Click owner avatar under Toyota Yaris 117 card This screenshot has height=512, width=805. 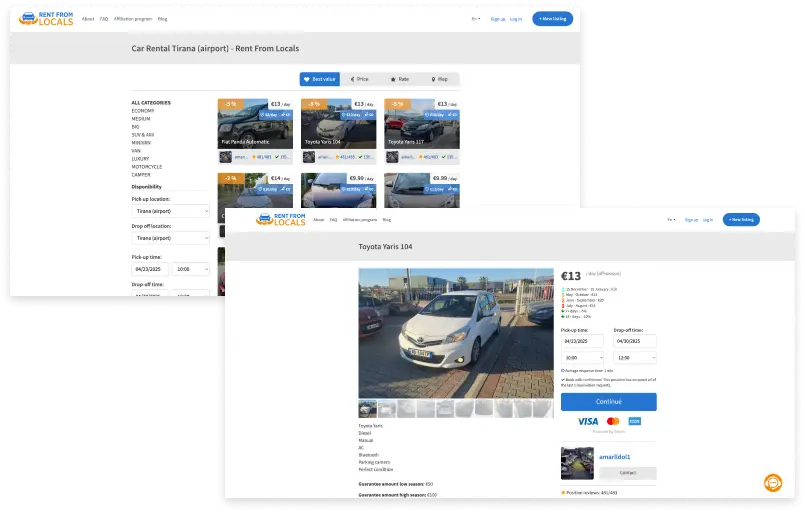pyautogui.click(x=392, y=157)
